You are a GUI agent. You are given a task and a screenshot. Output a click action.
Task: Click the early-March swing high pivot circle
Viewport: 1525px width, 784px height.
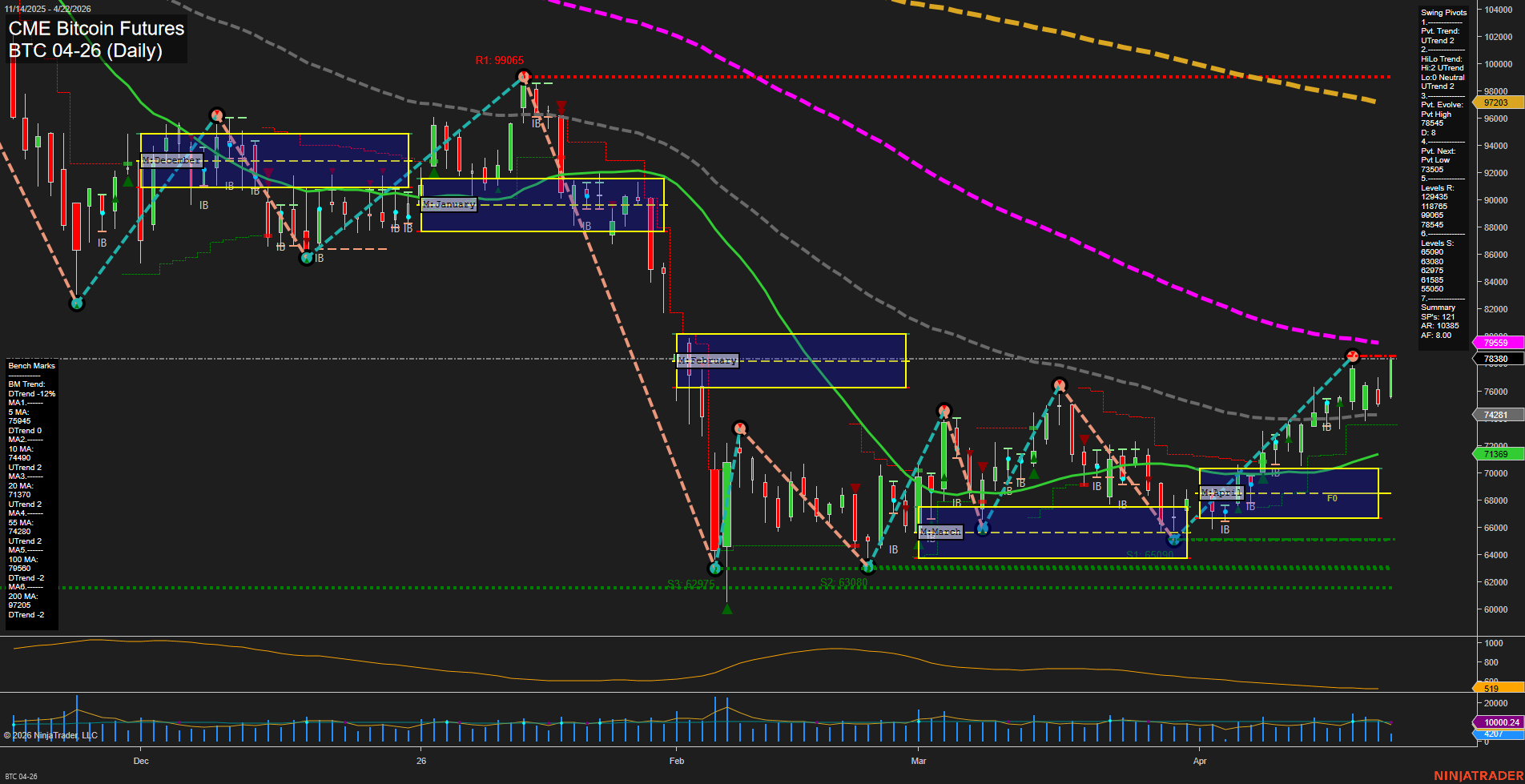click(x=945, y=410)
